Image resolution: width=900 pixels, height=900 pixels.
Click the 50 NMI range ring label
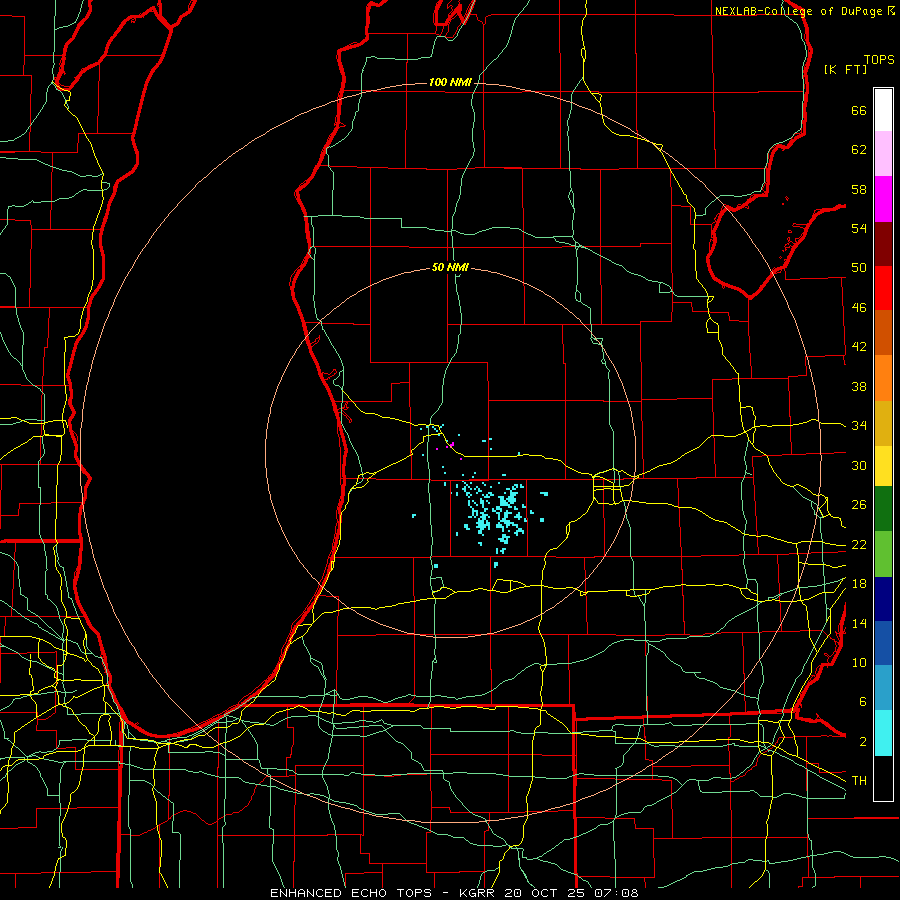pyautogui.click(x=450, y=267)
